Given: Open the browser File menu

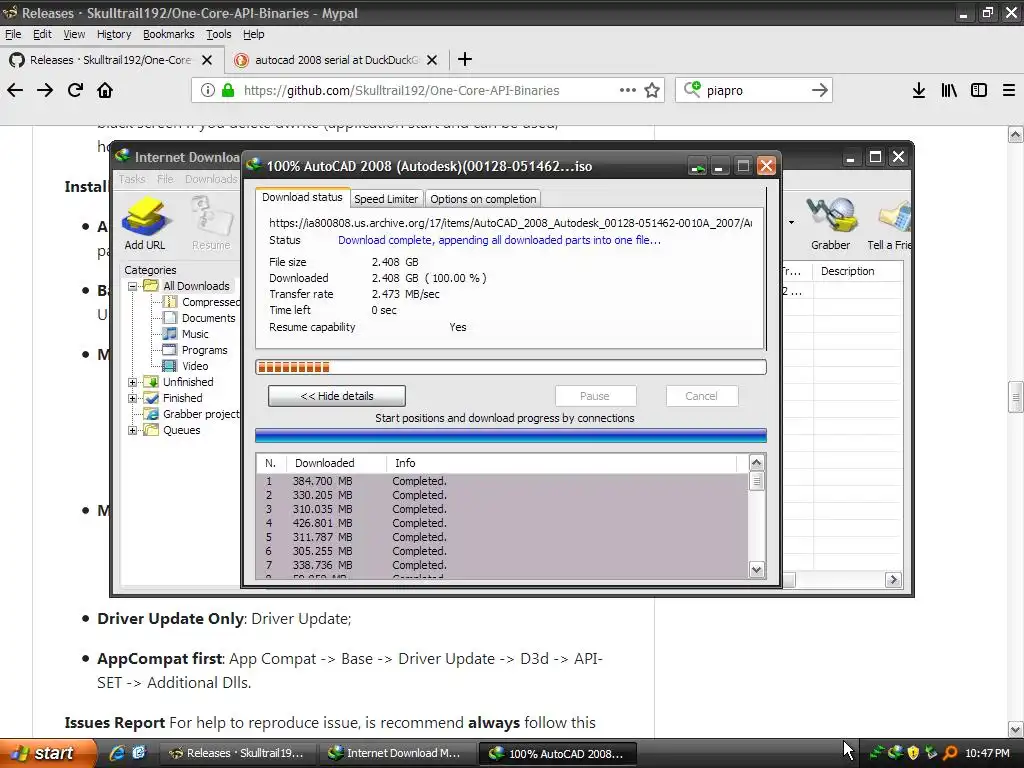Looking at the screenshot, I should coord(13,34).
